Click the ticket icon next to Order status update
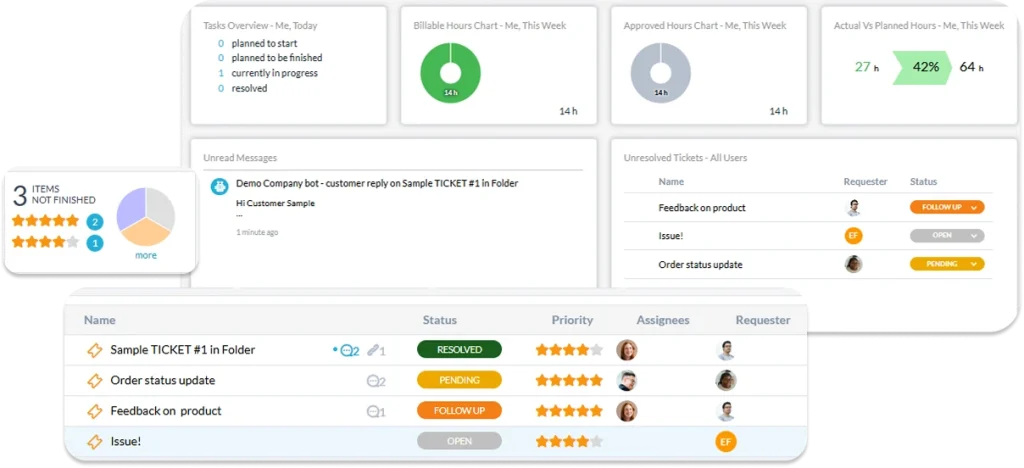 coord(95,381)
